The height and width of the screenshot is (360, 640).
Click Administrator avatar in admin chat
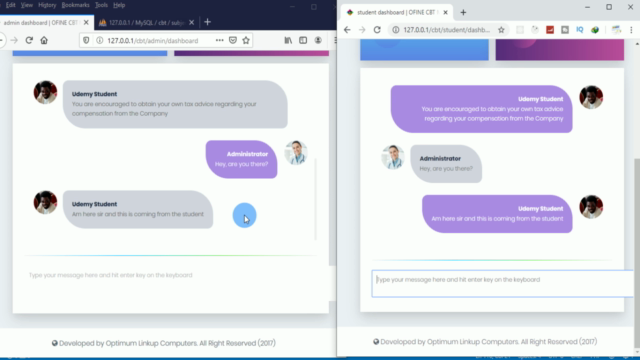coord(296,152)
